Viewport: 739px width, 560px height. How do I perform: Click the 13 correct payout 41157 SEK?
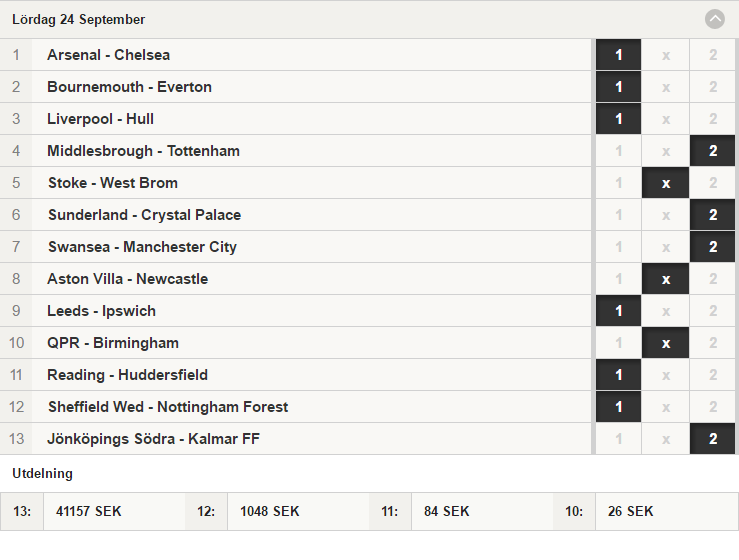coord(89,511)
